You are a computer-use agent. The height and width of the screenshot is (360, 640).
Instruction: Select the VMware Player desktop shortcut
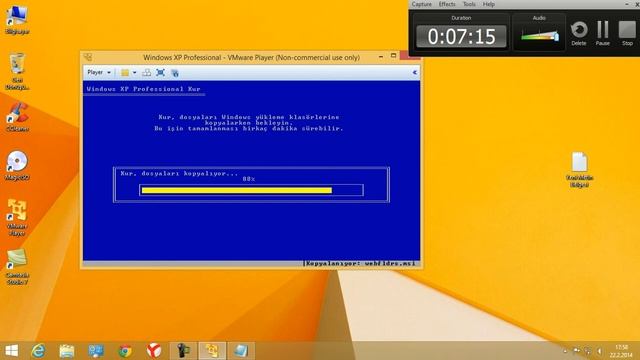(x=17, y=218)
